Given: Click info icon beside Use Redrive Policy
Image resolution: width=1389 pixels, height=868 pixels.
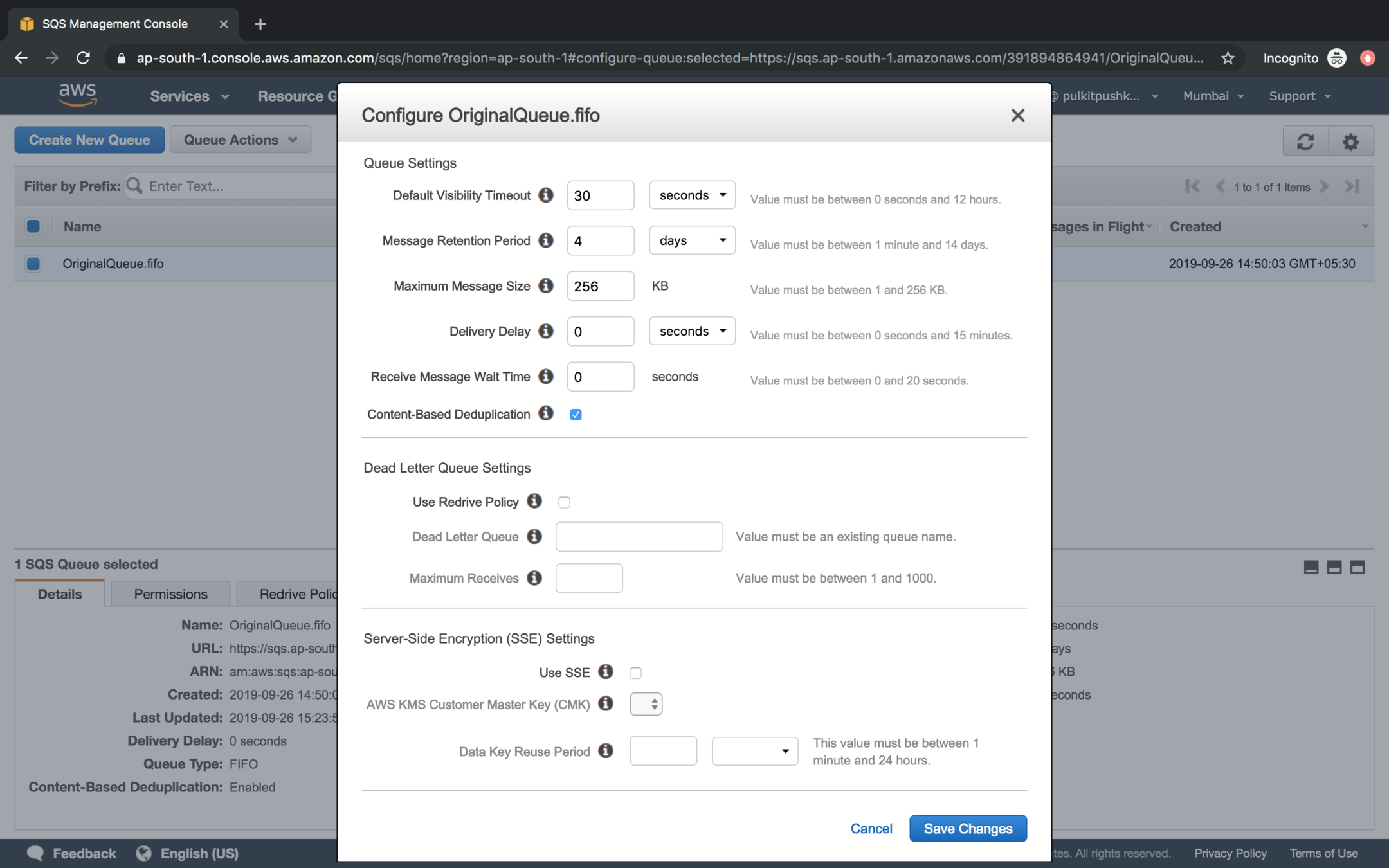Looking at the screenshot, I should point(534,501).
